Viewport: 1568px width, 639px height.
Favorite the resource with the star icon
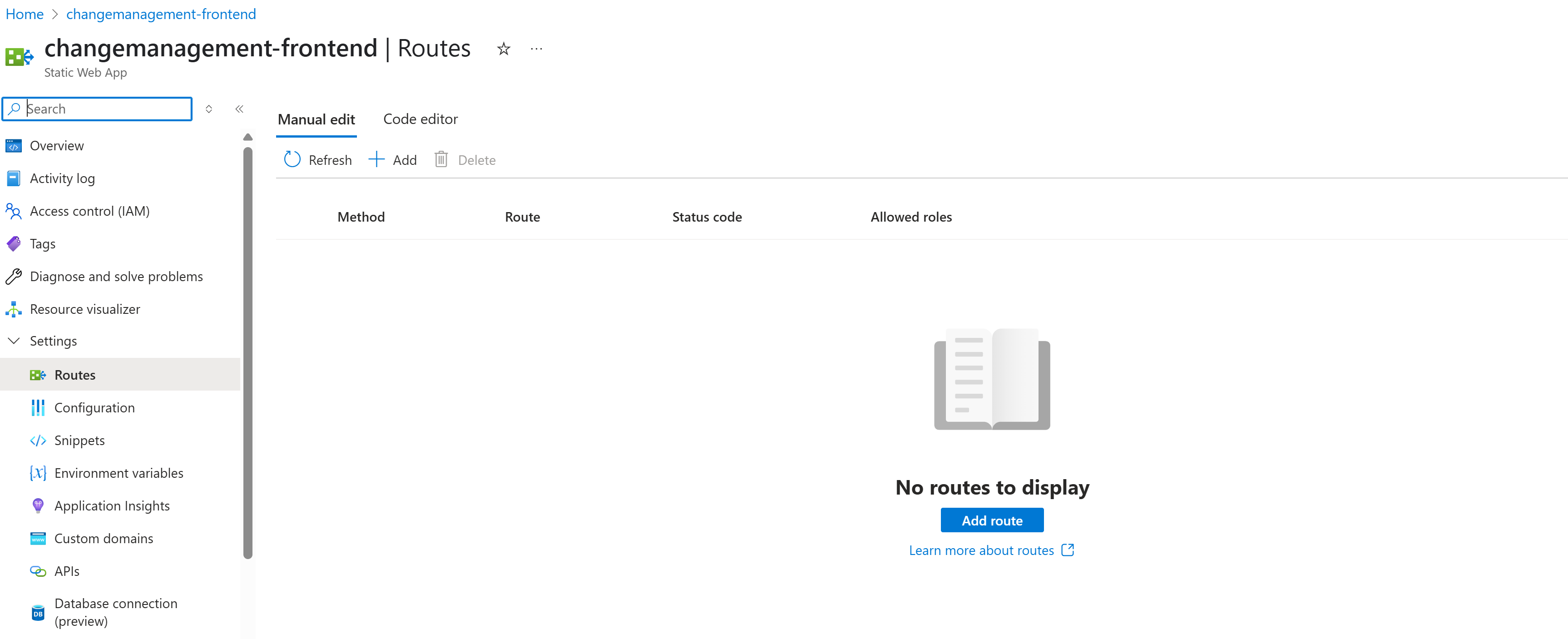click(x=503, y=49)
